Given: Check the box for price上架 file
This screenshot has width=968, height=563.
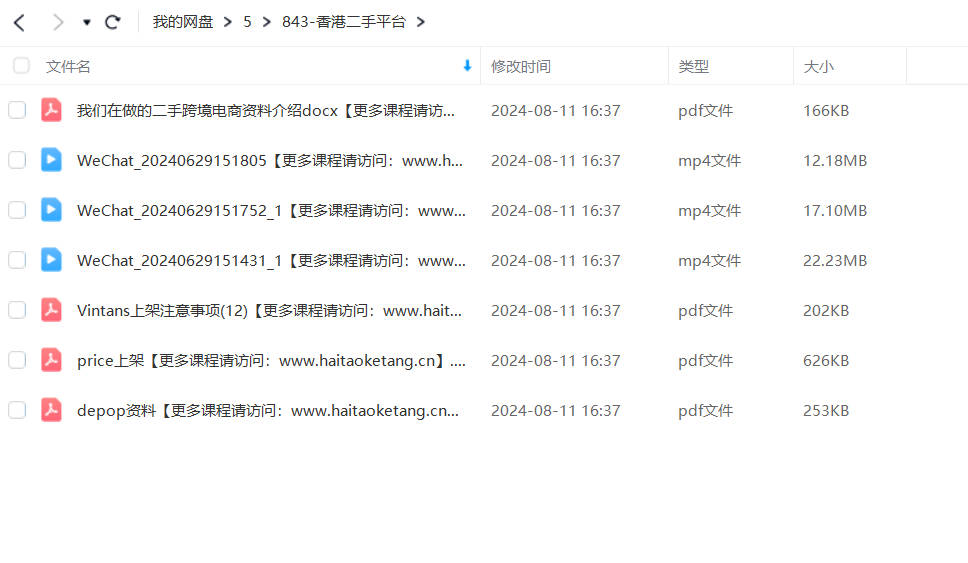Looking at the screenshot, I should pos(17,361).
